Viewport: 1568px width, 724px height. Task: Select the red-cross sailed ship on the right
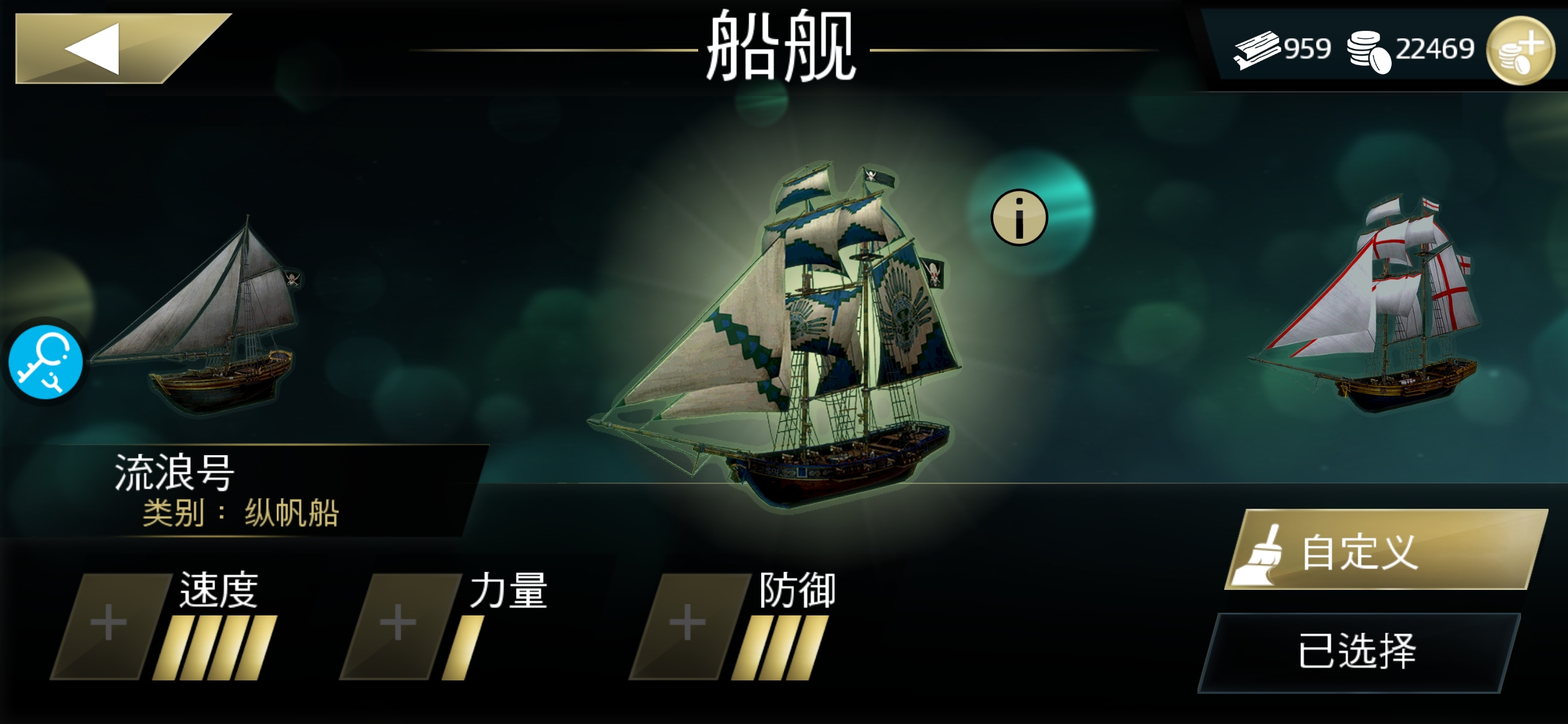tap(1367, 305)
